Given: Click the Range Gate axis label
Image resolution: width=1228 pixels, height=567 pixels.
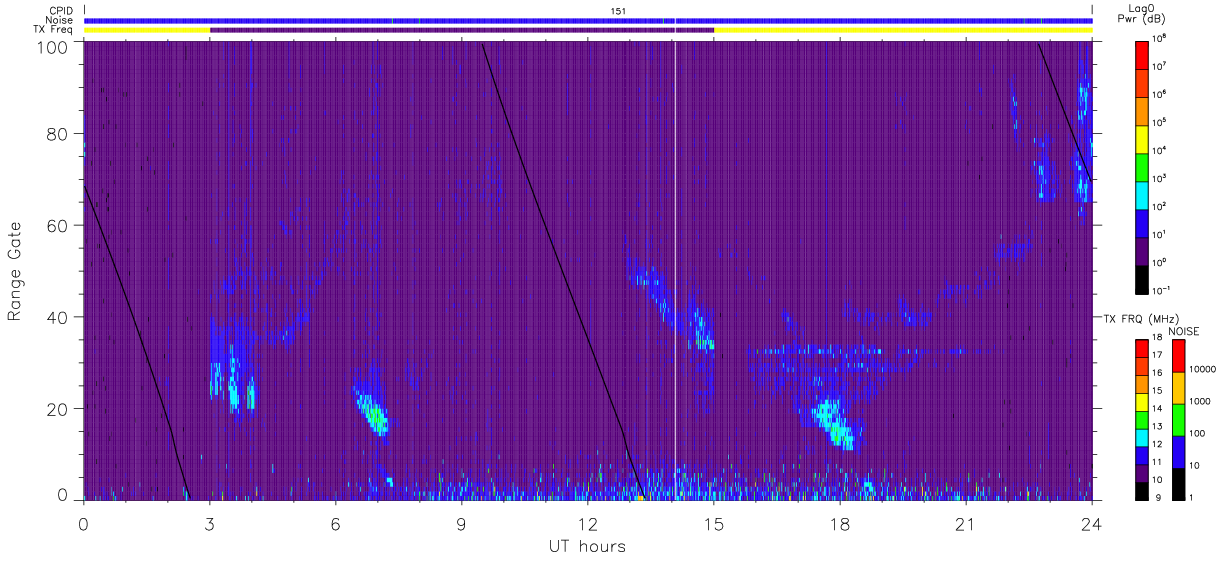Looking at the screenshot, I should tap(15, 271).
